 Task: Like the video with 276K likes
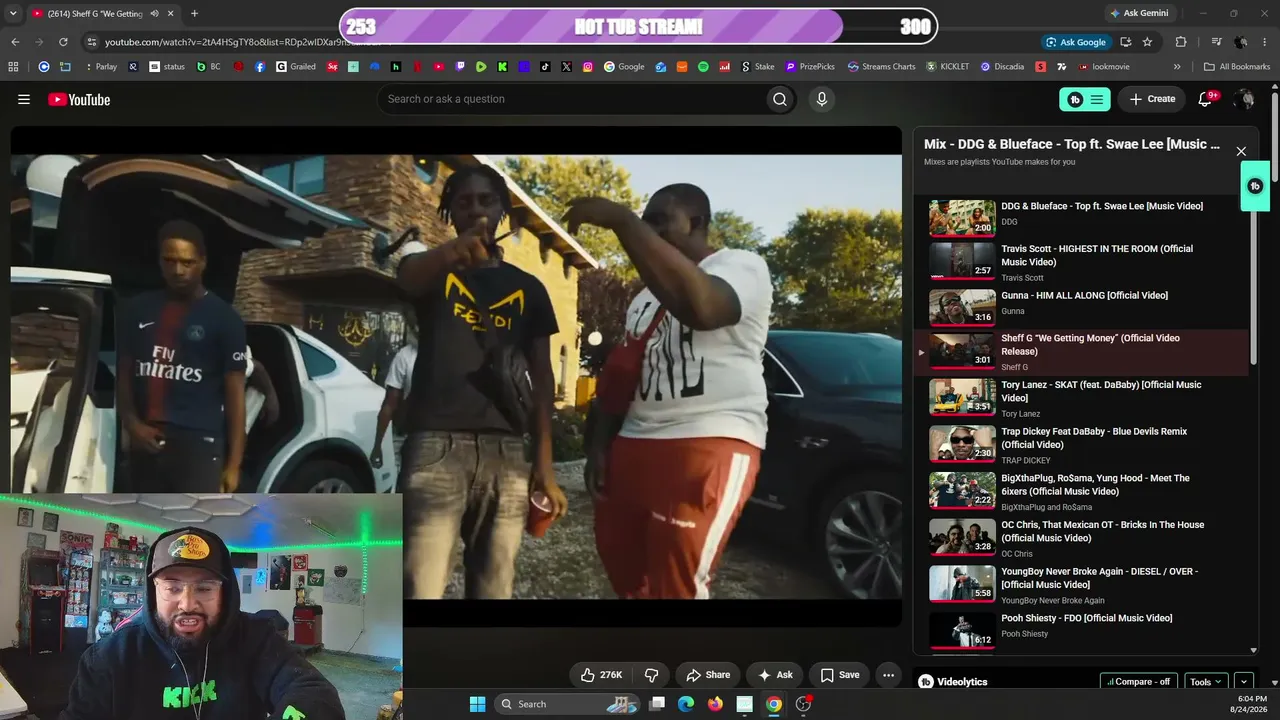601,675
